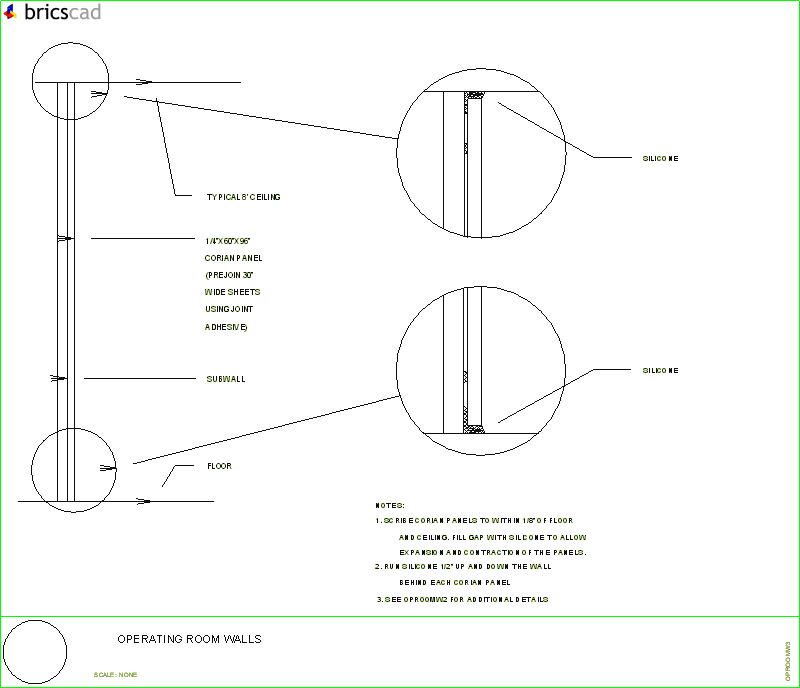
Task: Select the 'TYPICAL 8' CEILING' label
Action: 243,197
